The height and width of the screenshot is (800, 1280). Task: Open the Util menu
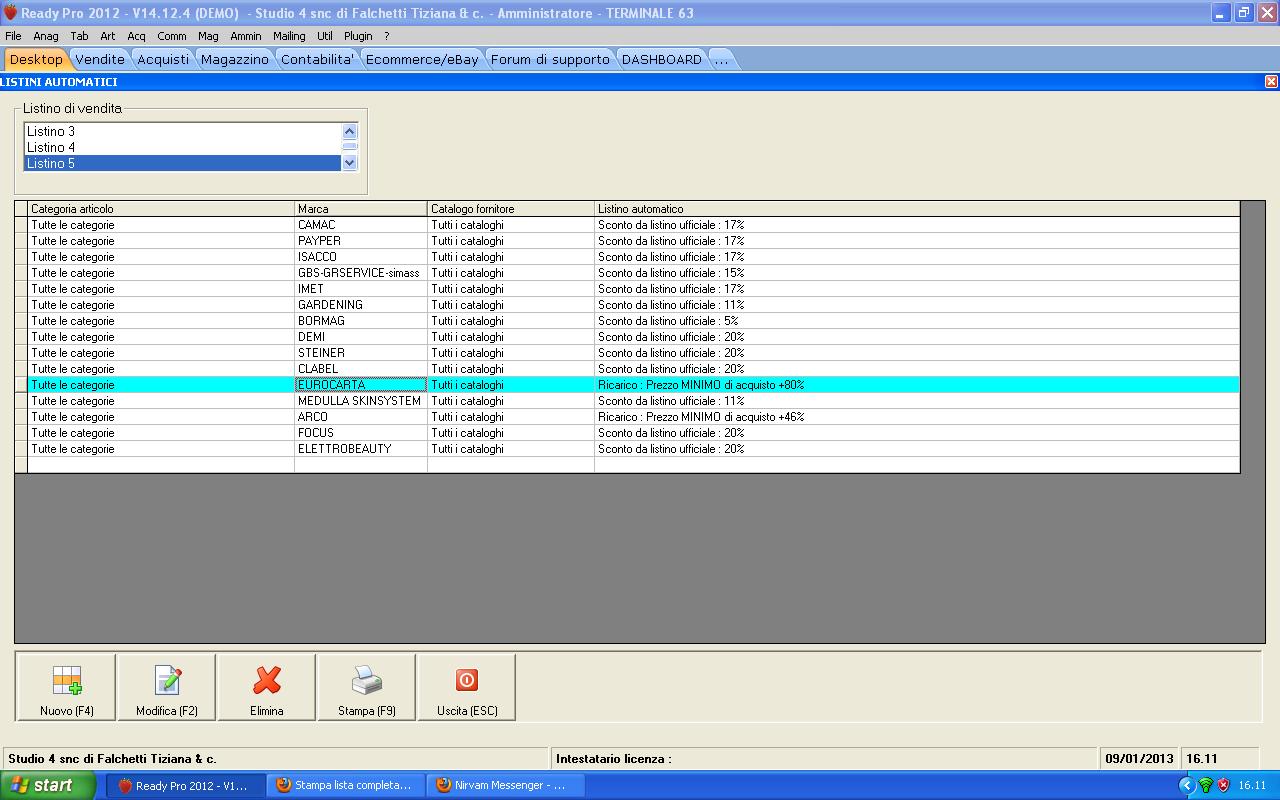coord(325,36)
